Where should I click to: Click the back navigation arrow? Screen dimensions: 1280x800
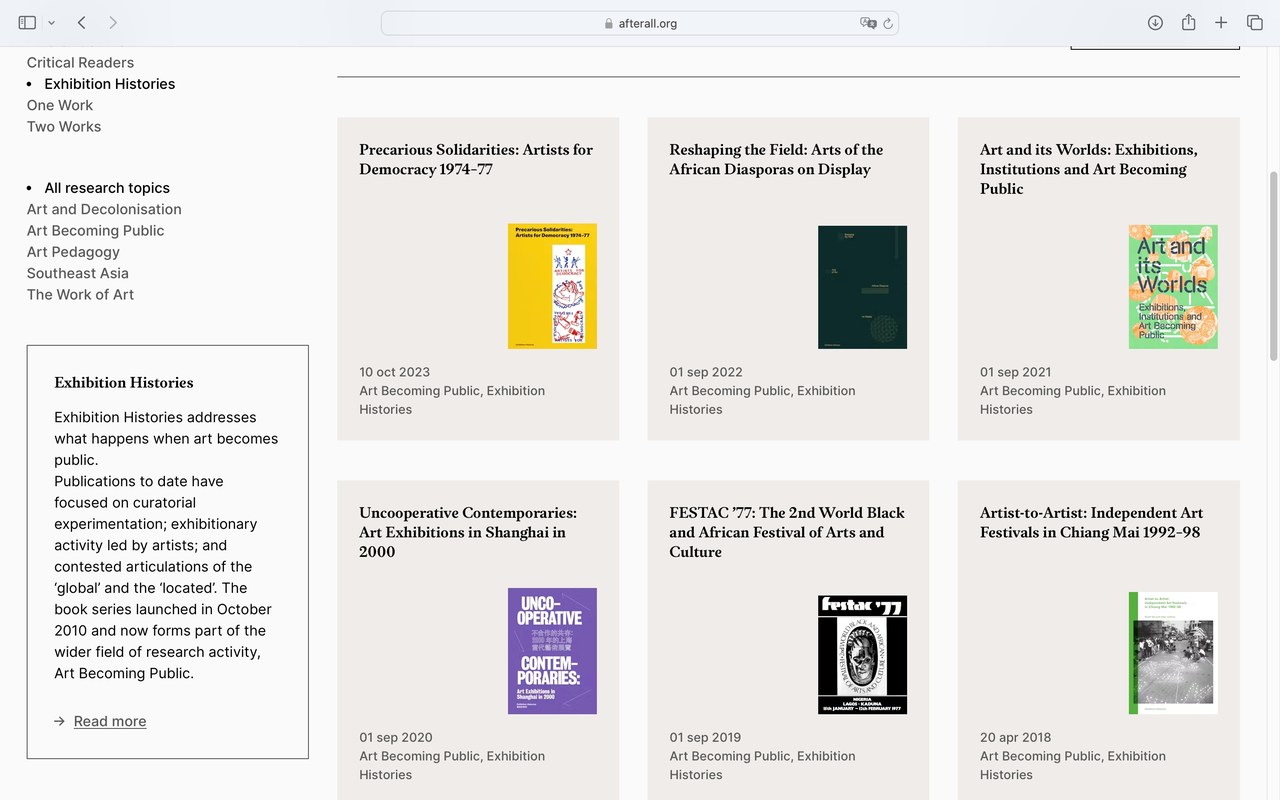coord(81,22)
